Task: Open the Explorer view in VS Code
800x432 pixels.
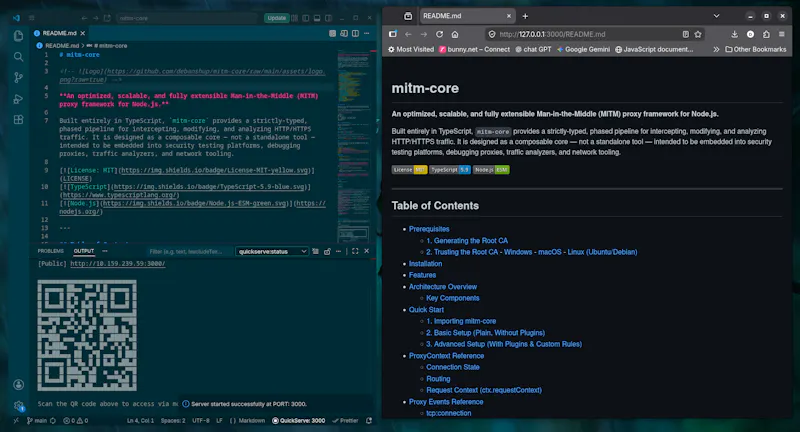Action: 18,36
